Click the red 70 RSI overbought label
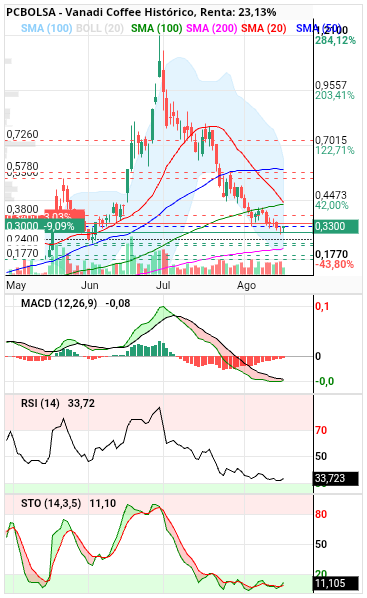Image resolution: width=367 pixels, height=598 pixels. tap(321, 431)
